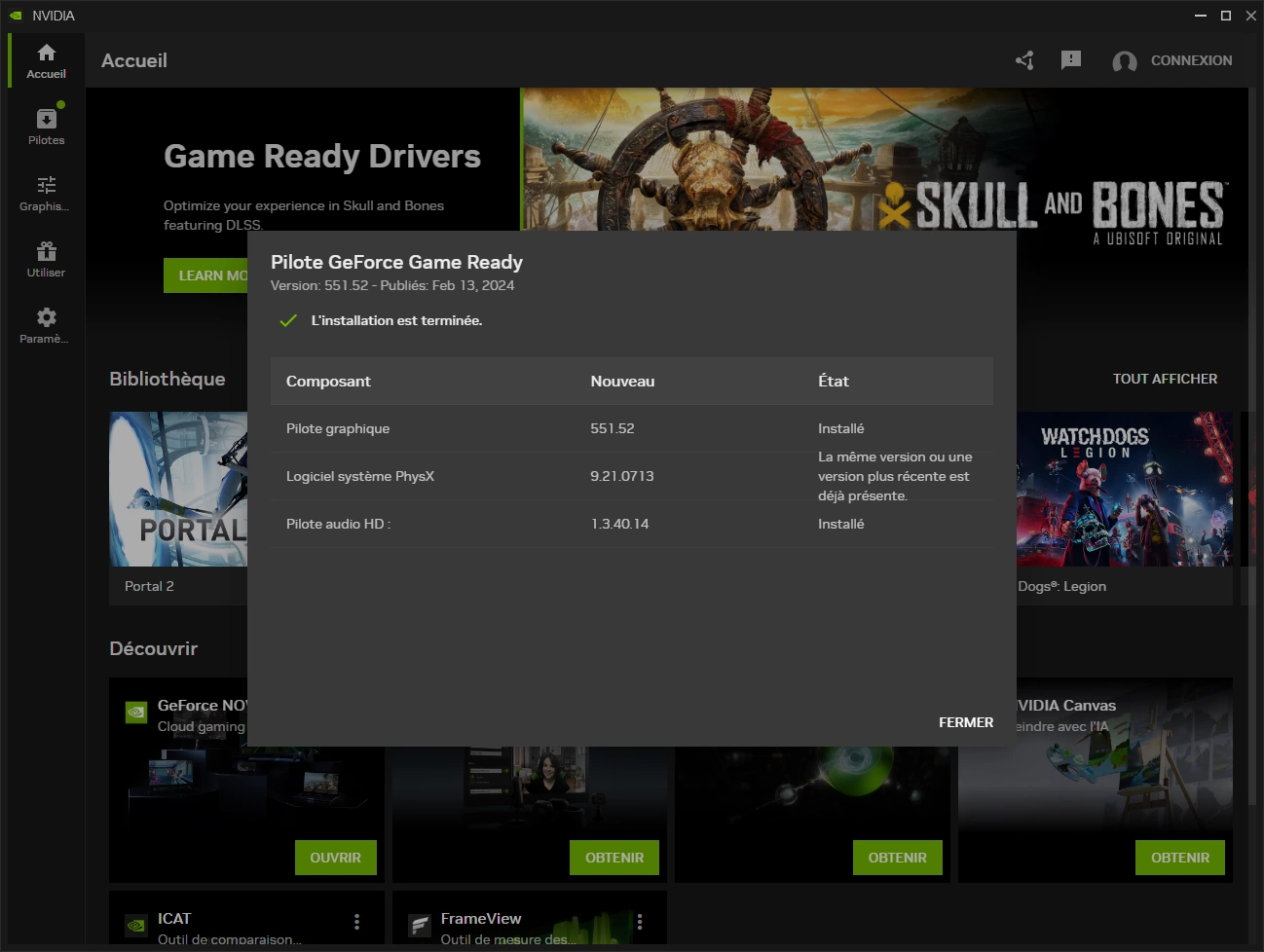Select the Pilote graphique row label
Viewport: 1264px width, 952px height.
click(x=338, y=428)
